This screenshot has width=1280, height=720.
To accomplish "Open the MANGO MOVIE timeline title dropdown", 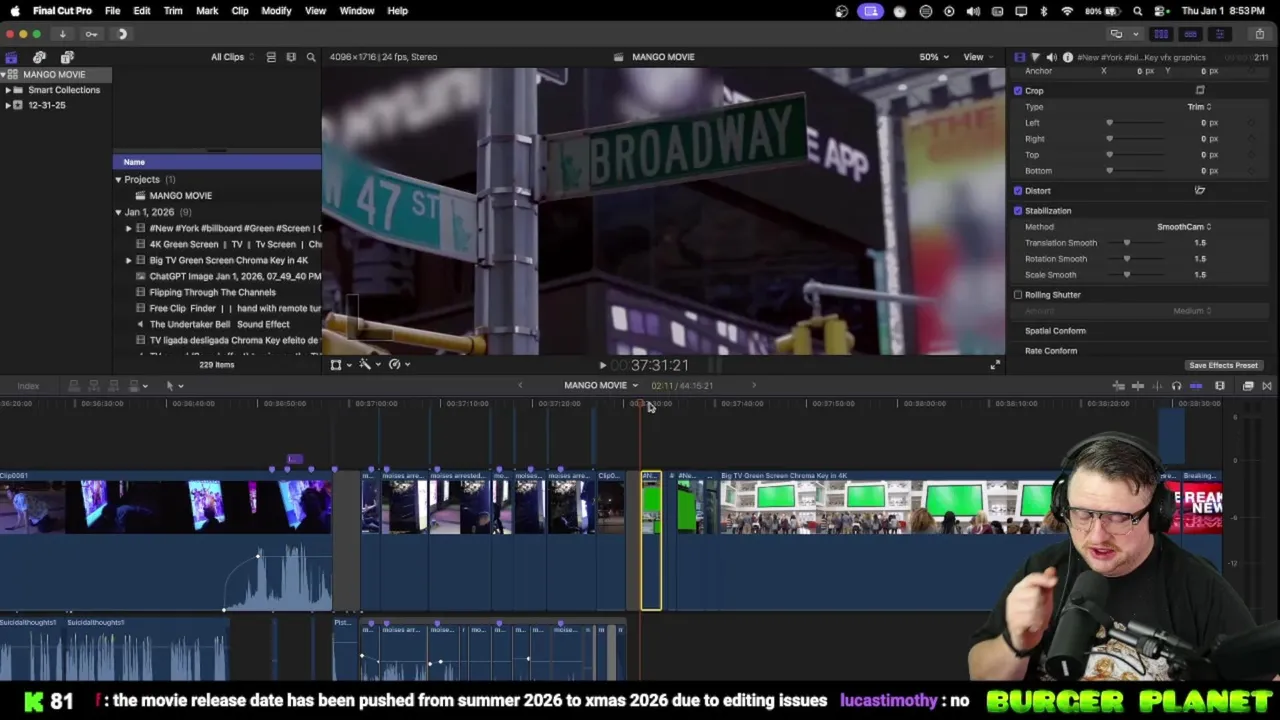I will tap(601, 386).
